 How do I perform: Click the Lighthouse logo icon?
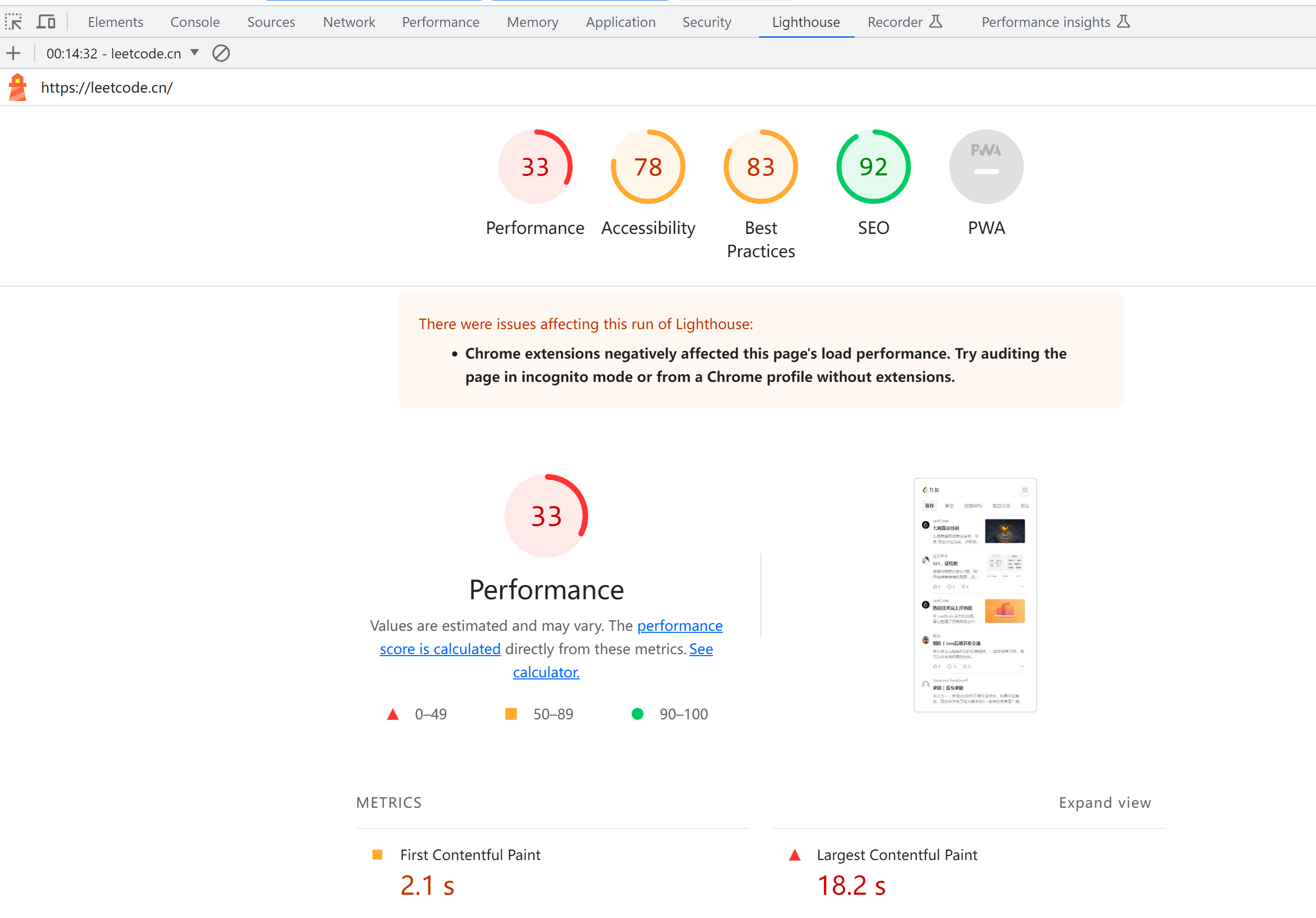pos(18,87)
